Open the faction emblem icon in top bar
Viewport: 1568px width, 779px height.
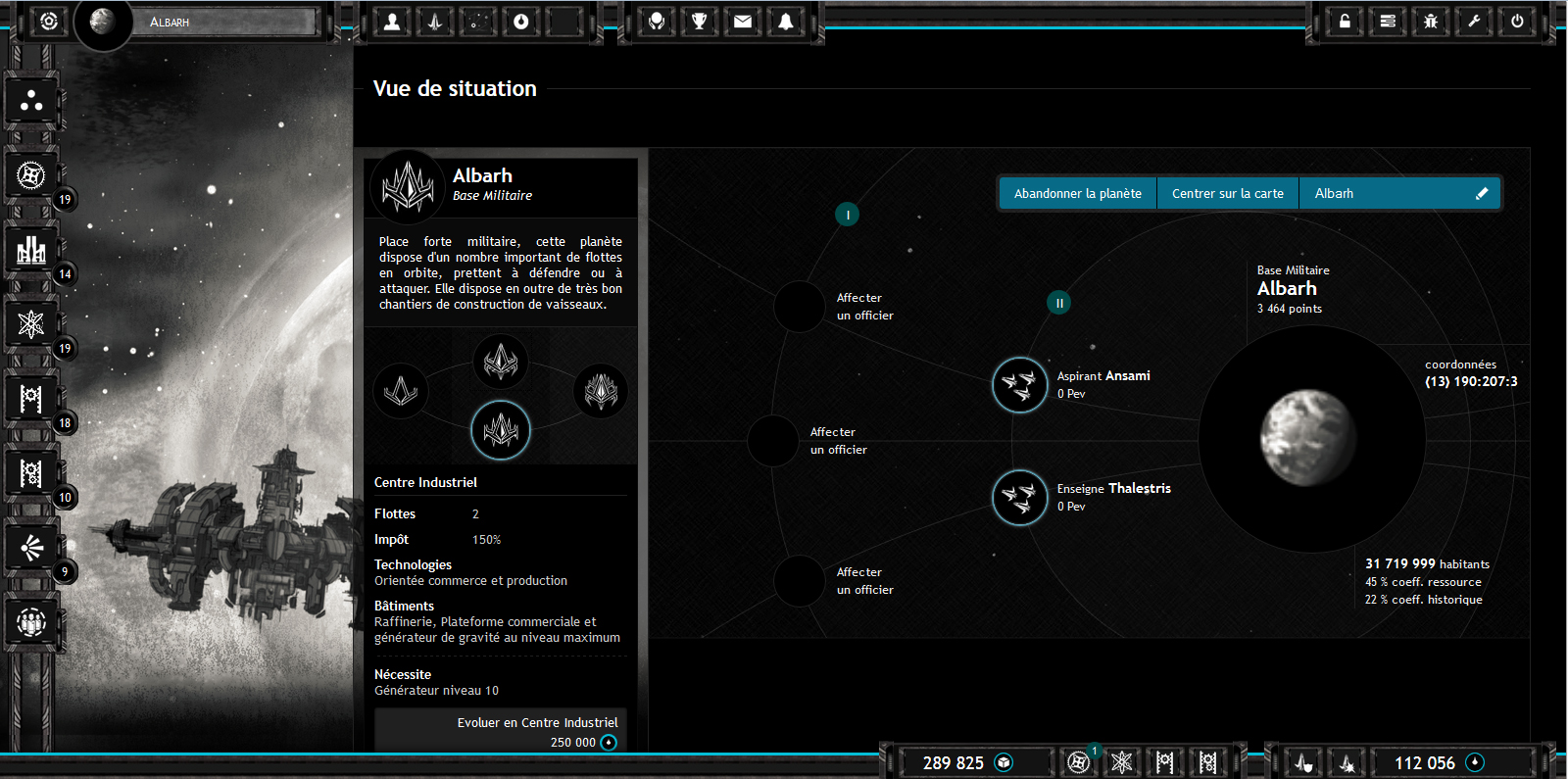coord(49,21)
